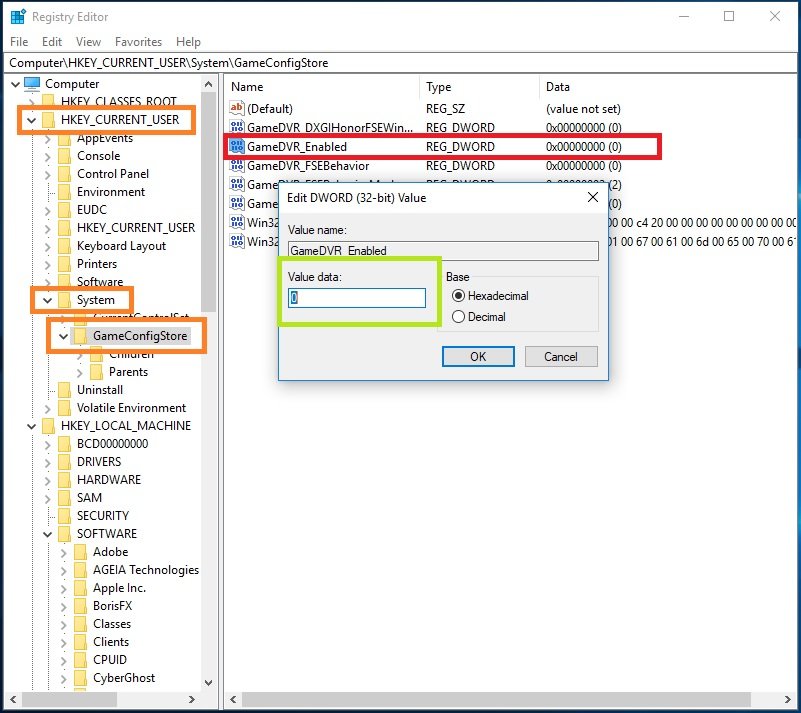Click the Adobe folder icon
The width and height of the screenshot is (801, 713).
click(x=80, y=552)
